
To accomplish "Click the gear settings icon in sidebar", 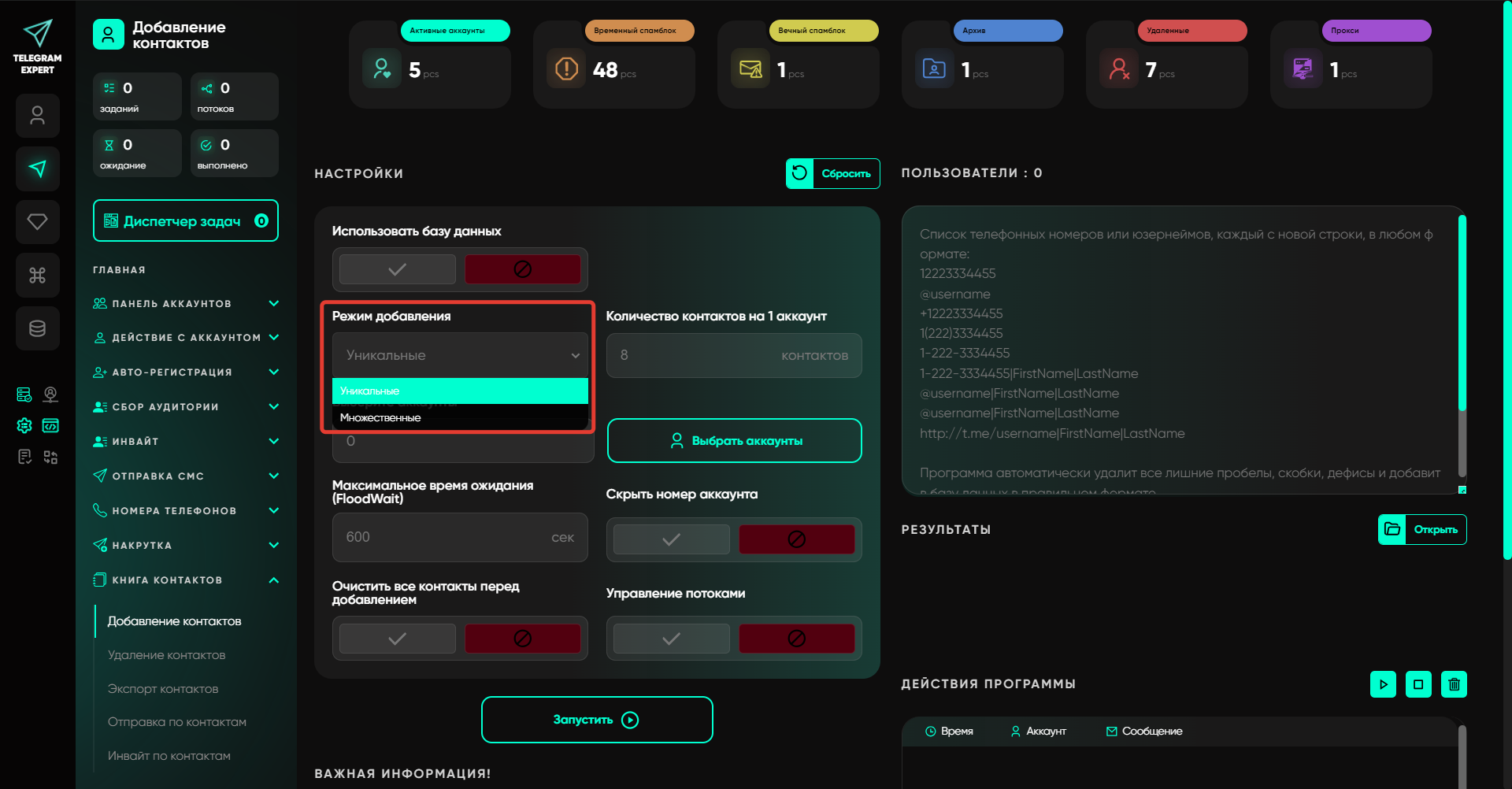I will (24, 426).
